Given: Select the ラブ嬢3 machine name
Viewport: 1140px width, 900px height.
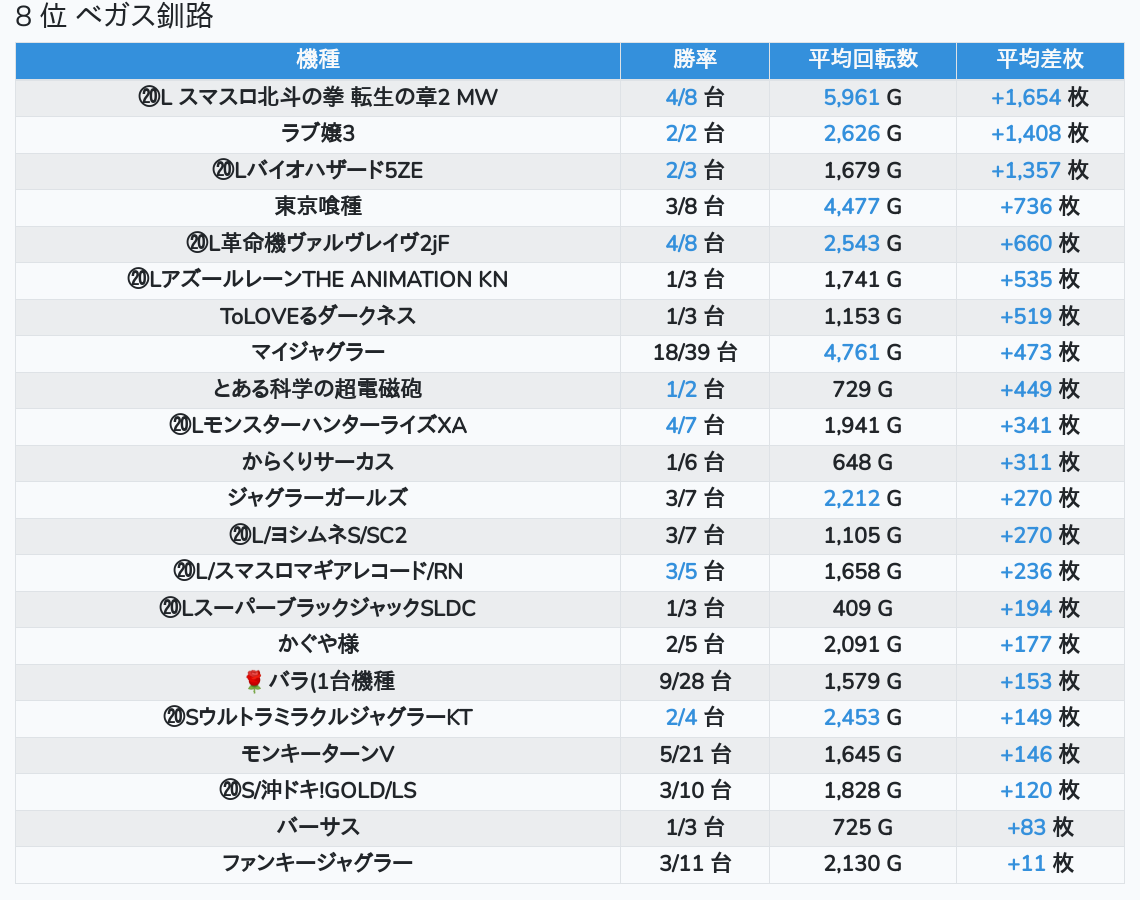Looking at the screenshot, I should (318, 134).
